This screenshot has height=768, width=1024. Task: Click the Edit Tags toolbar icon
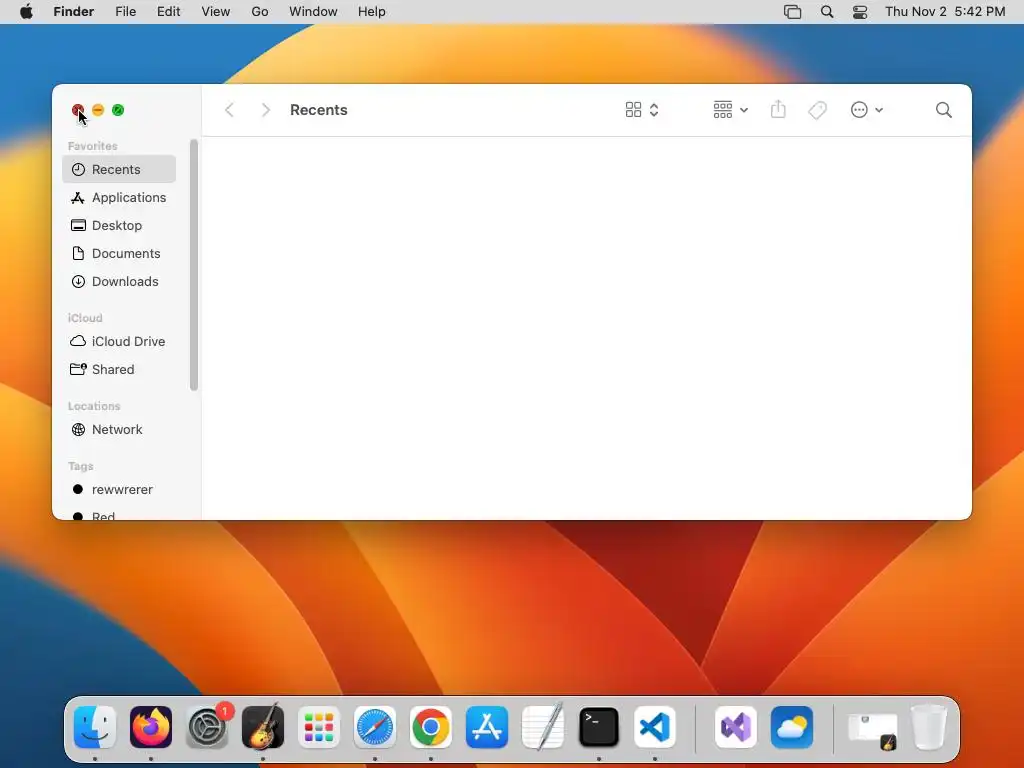click(817, 110)
